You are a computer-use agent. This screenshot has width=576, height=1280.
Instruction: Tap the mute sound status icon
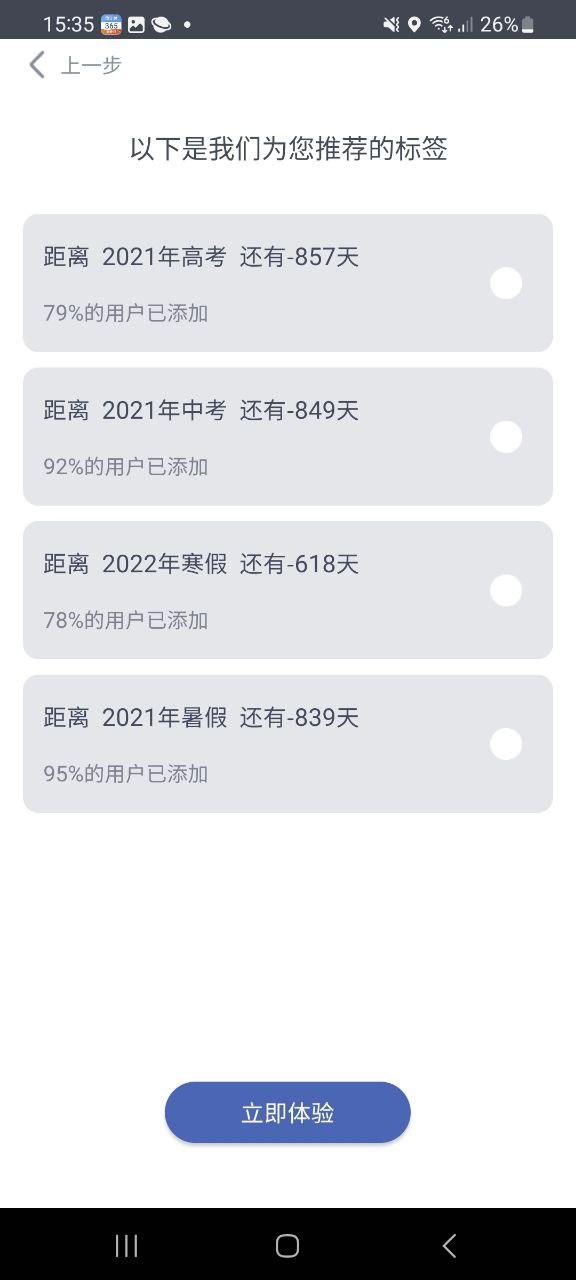tap(391, 18)
